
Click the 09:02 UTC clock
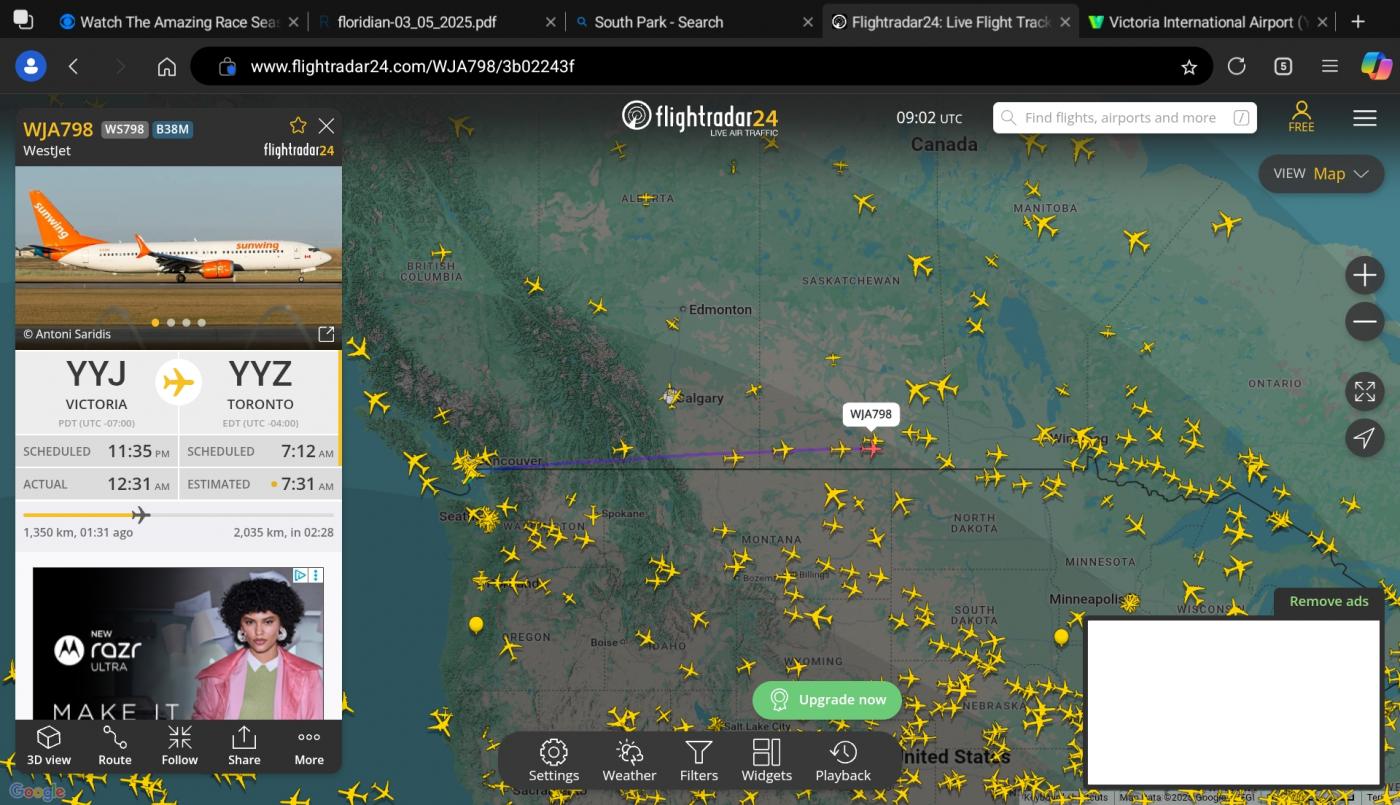929,118
